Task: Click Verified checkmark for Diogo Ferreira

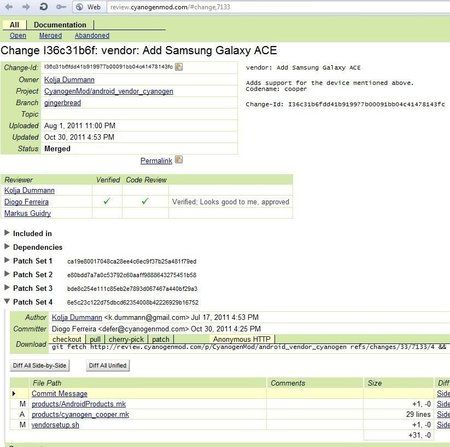Action: click(107, 201)
